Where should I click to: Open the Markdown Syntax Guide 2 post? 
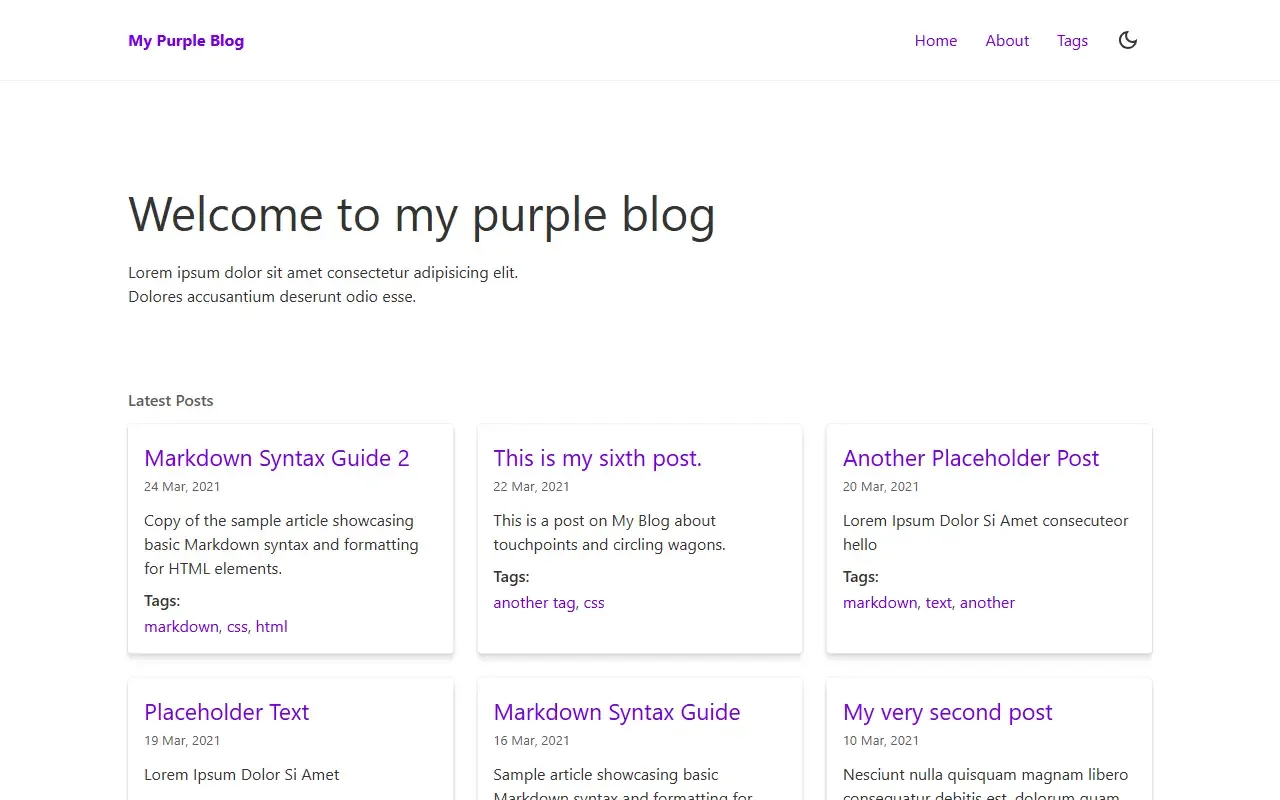click(277, 458)
